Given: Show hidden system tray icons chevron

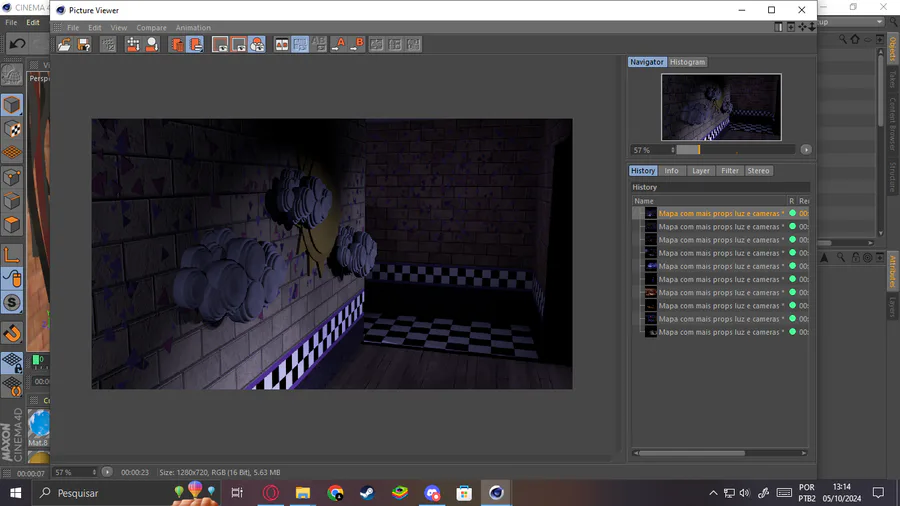Looking at the screenshot, I should 713,493.
